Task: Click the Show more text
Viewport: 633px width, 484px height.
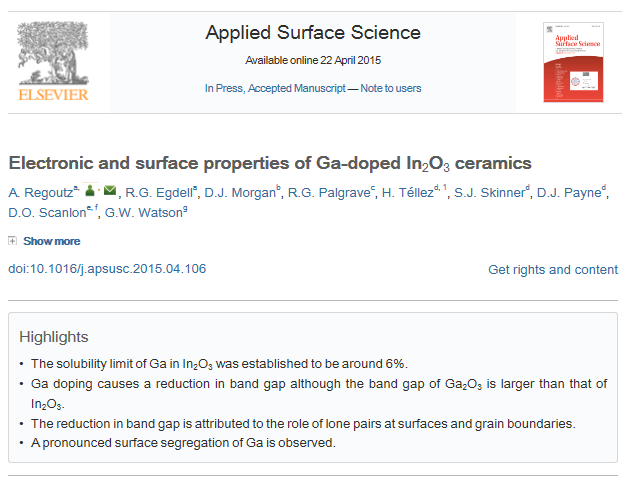Action: 52,241
